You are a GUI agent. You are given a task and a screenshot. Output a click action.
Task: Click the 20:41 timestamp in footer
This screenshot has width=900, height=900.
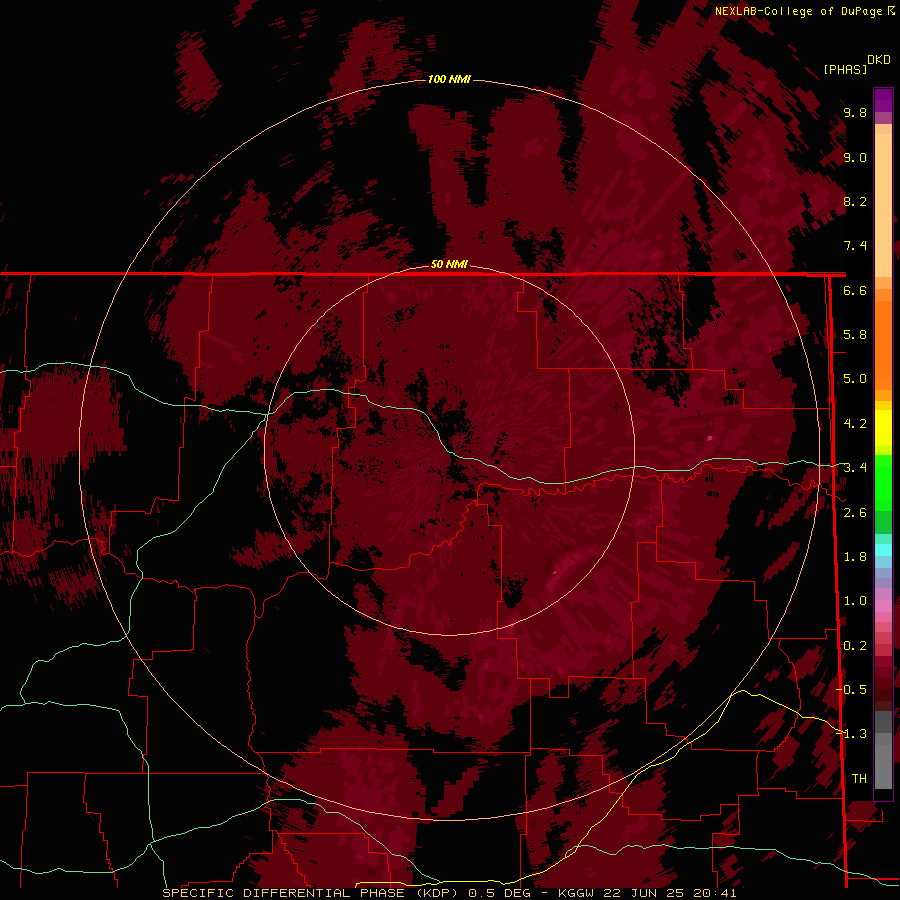(715, 893)
